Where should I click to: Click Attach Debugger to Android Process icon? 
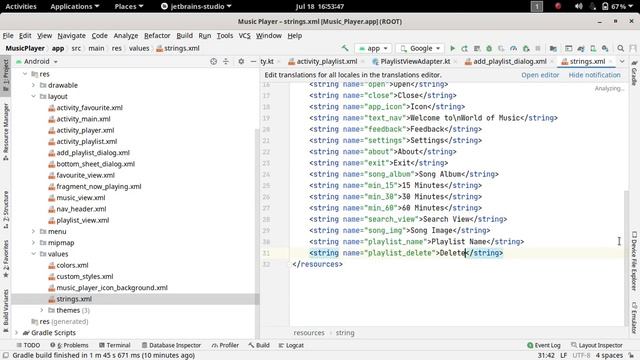(526, 48)
